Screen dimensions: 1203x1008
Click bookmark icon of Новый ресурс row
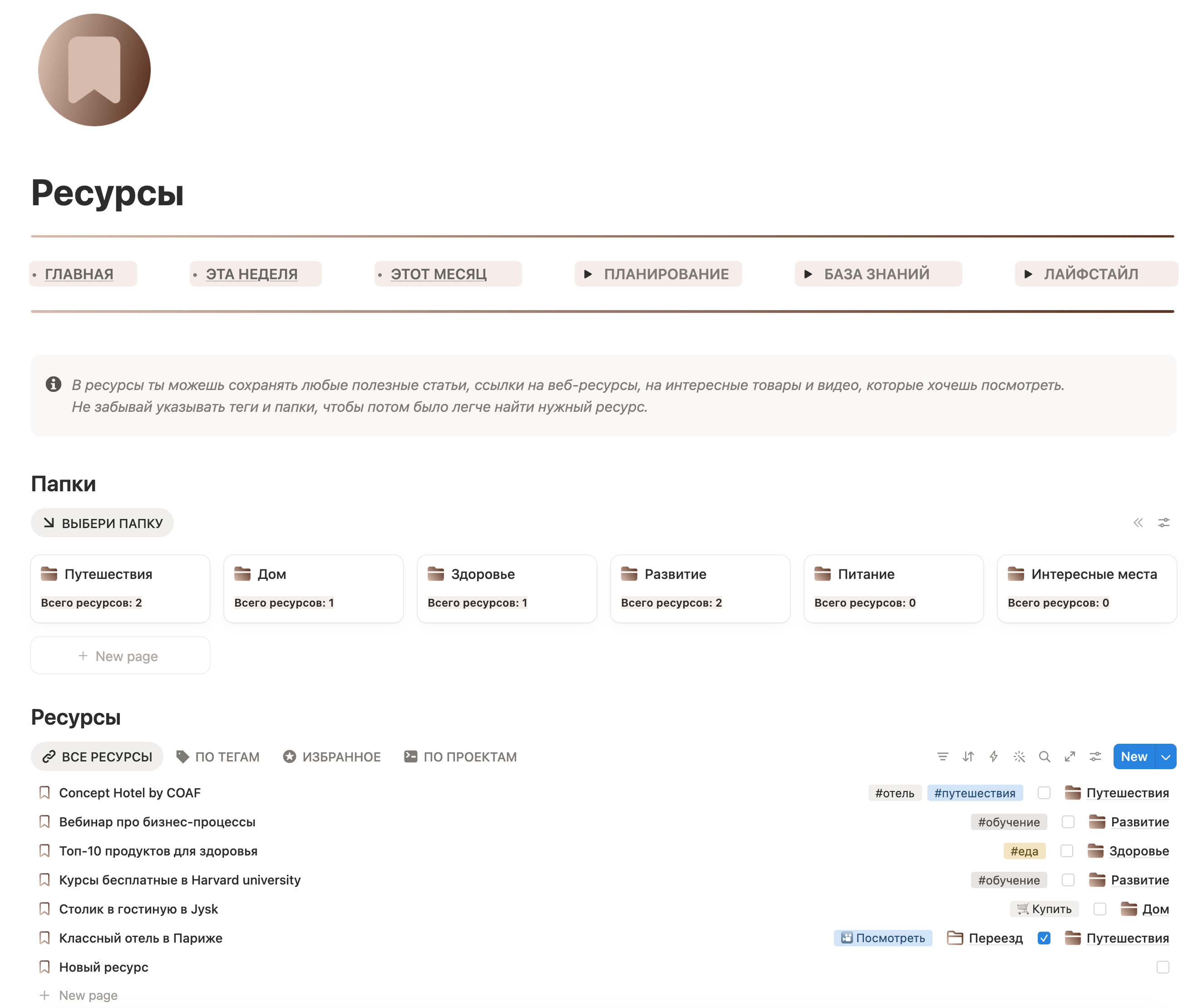coord(44,967)
